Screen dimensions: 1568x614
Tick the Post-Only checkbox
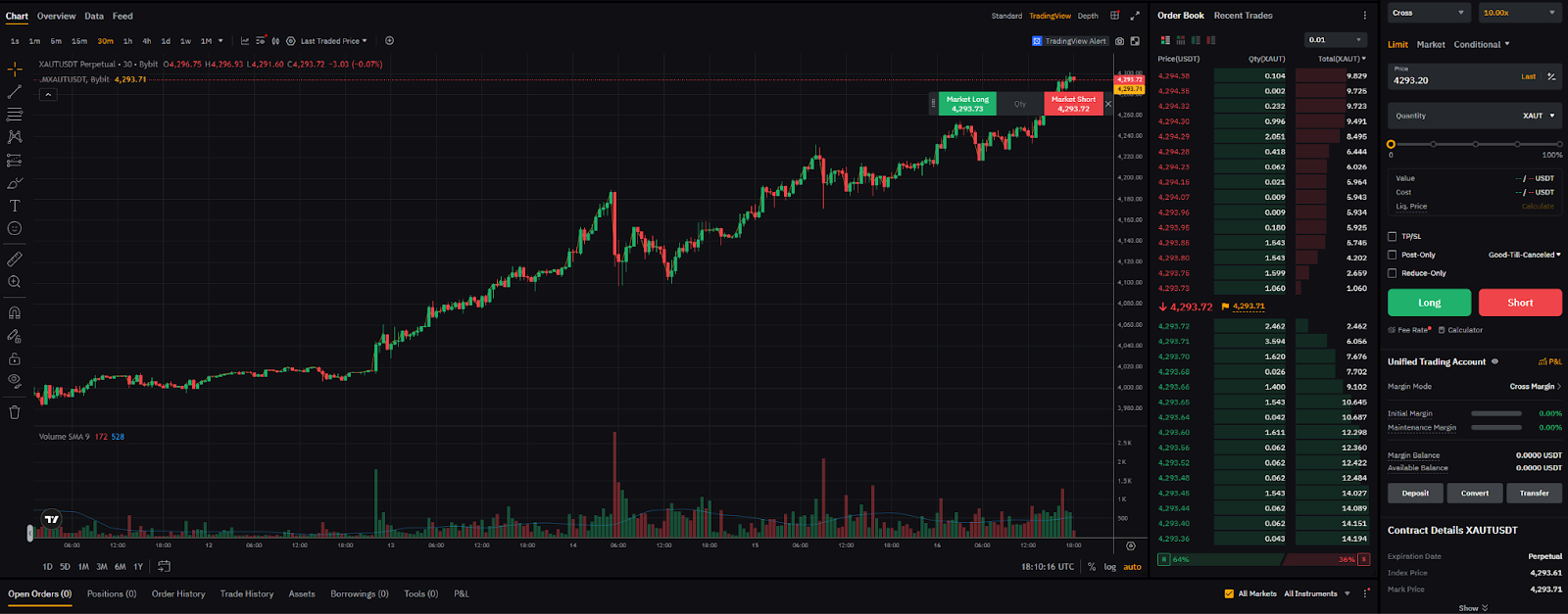[1393, 255]
